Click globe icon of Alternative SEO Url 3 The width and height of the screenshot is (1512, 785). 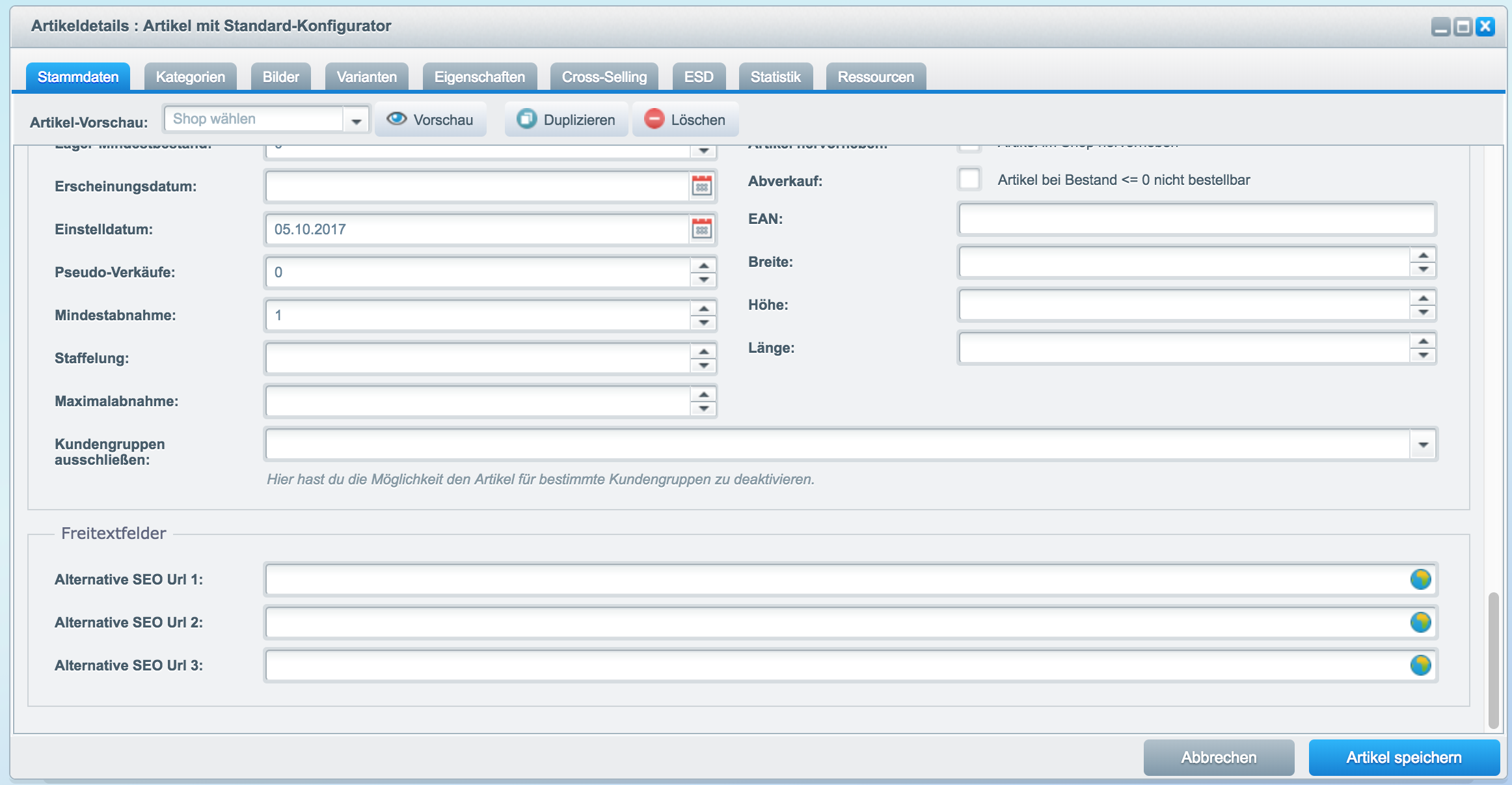pos(1420,665)
